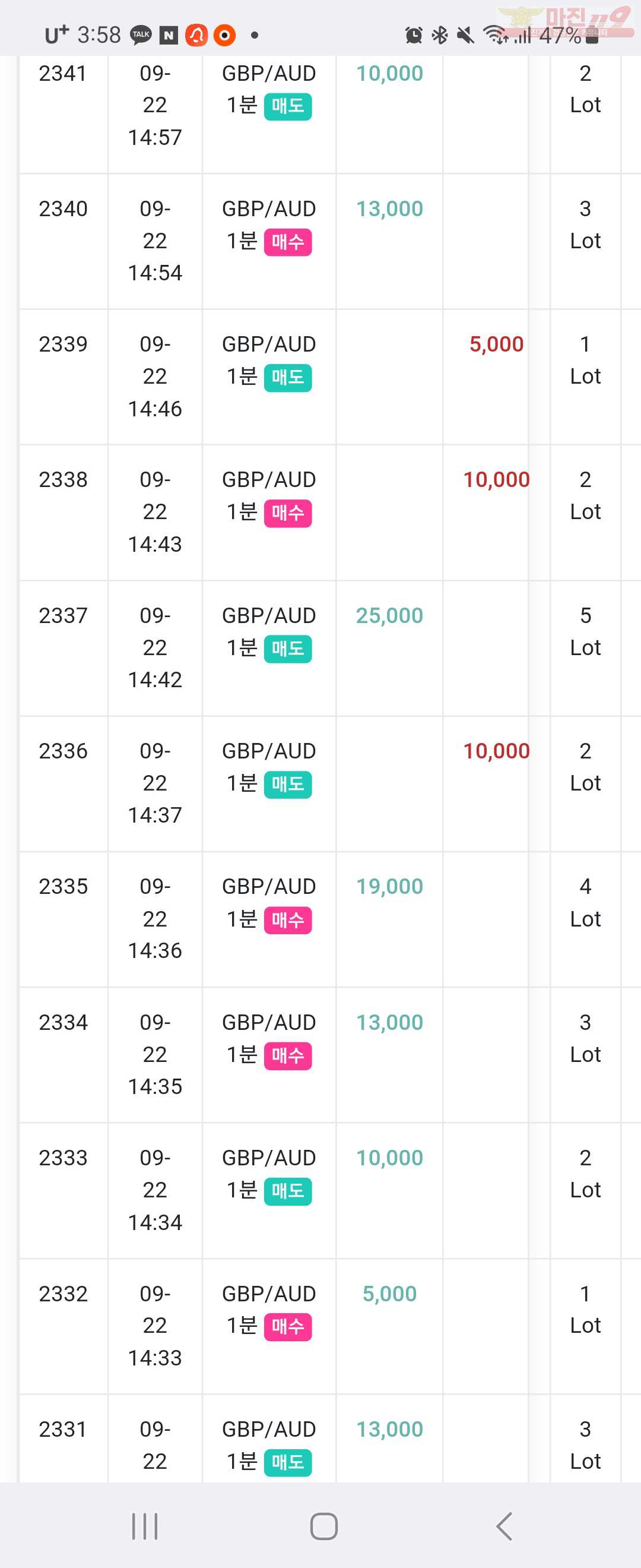Tap the 14:35 timestamp in row 2334

(155, 1086)
